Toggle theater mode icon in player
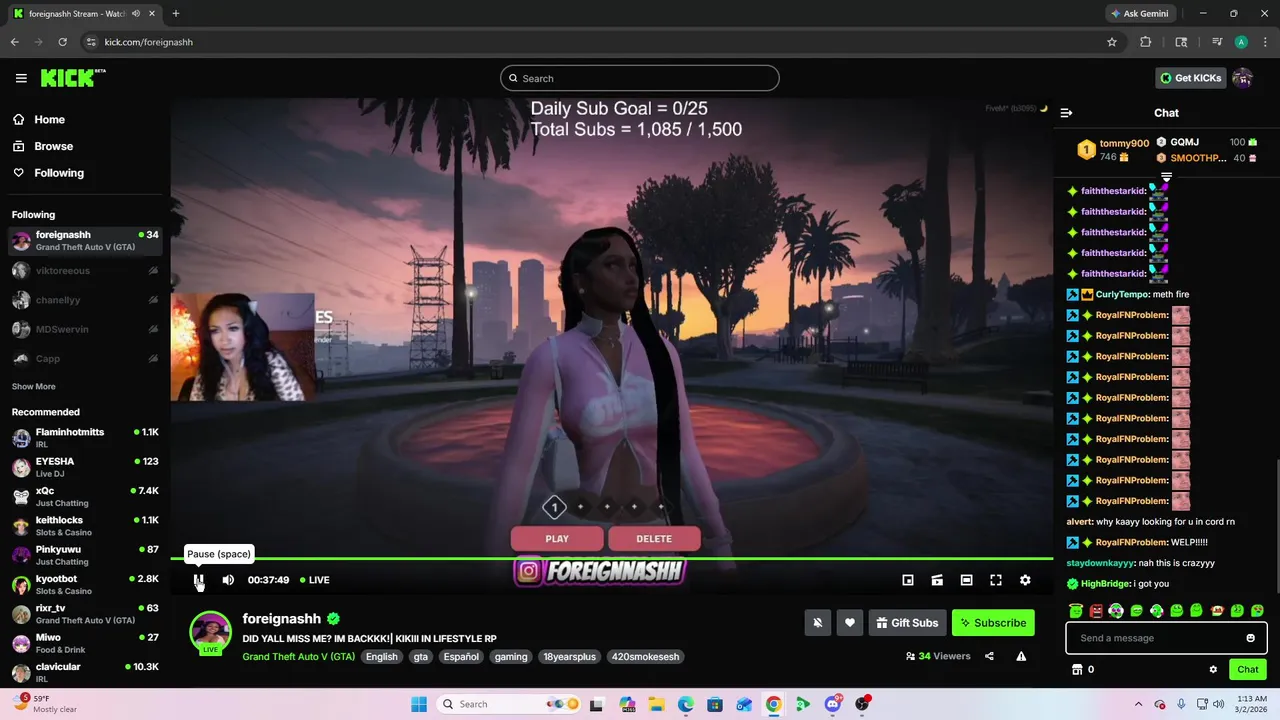1280x720 pixels. [x=966, y=580]
